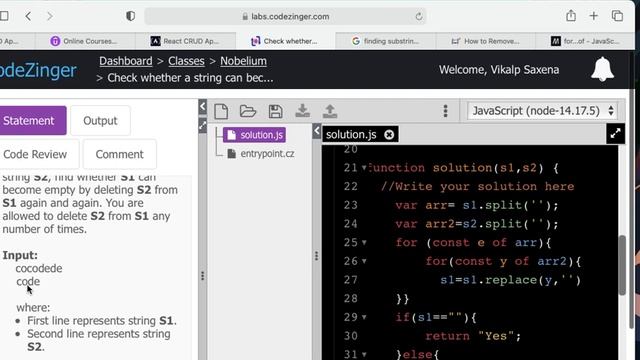Open the Code Review tab
The width and height of the screenshot is (640, 360).
pyautogui.click(x=39, y=154)
